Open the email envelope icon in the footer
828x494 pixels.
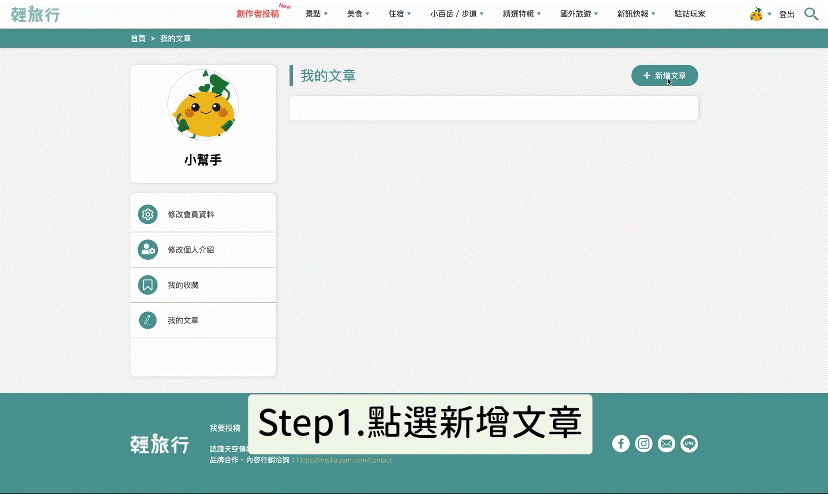point(666,443)
